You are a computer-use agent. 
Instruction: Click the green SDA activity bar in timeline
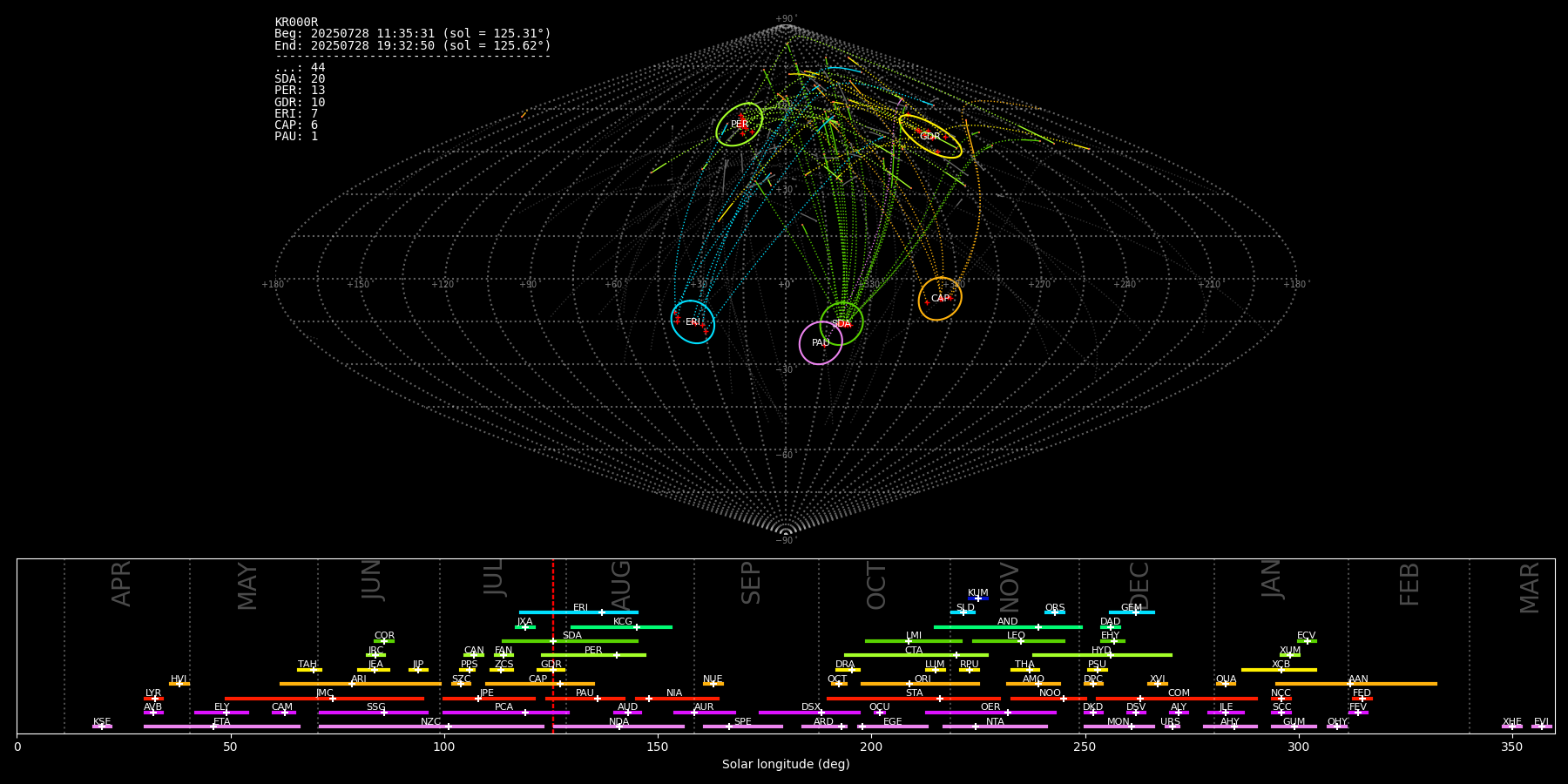[570, 640]
